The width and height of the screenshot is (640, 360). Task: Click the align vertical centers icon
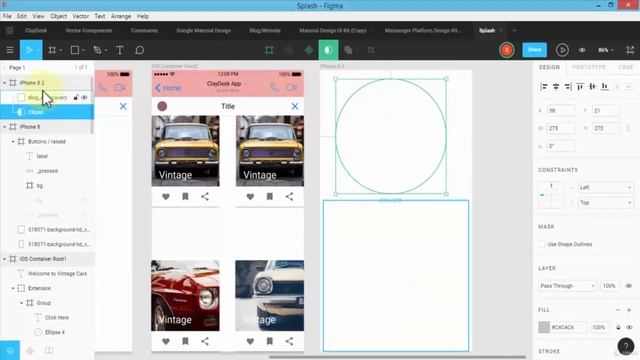592,87
